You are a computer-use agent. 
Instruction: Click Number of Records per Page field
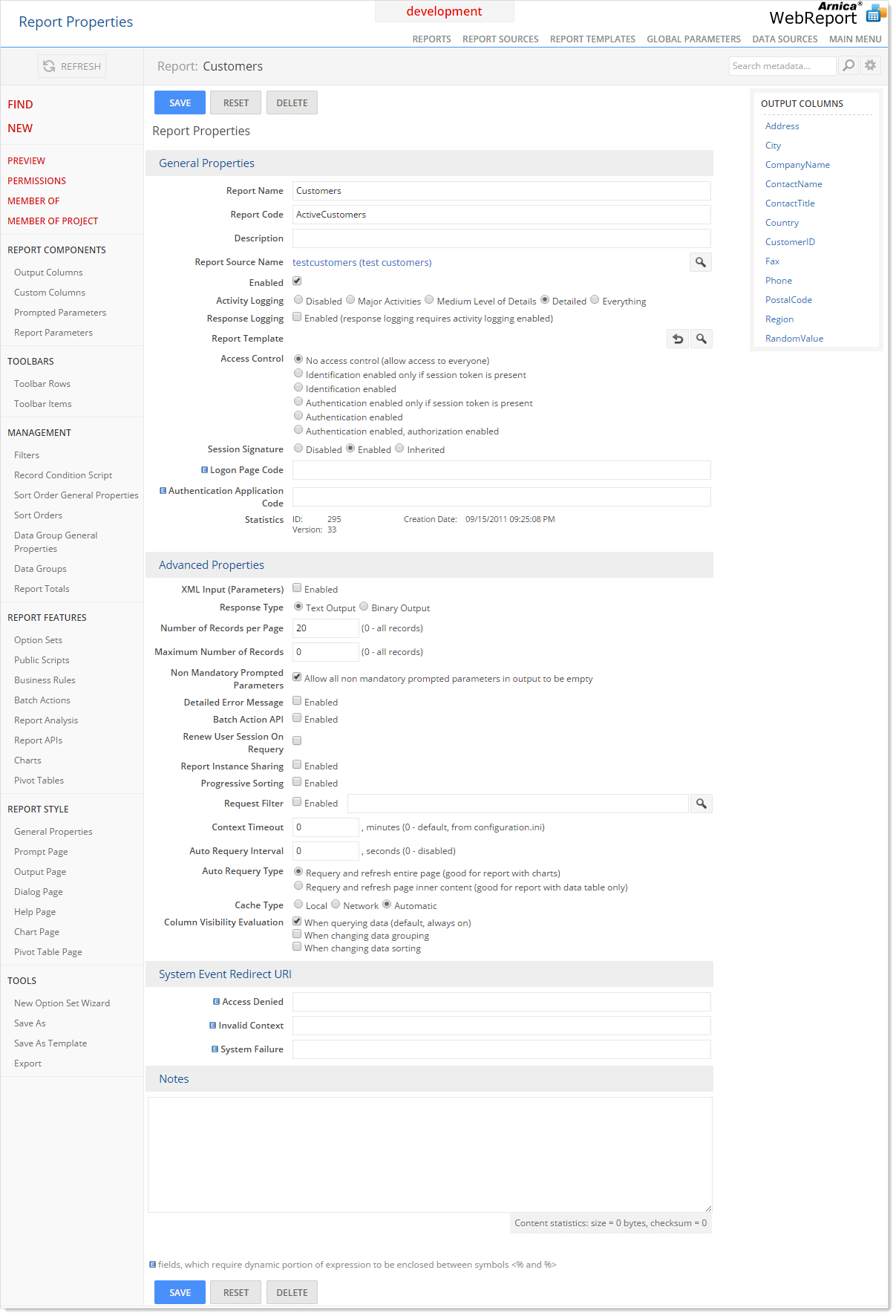click(326, 628)
